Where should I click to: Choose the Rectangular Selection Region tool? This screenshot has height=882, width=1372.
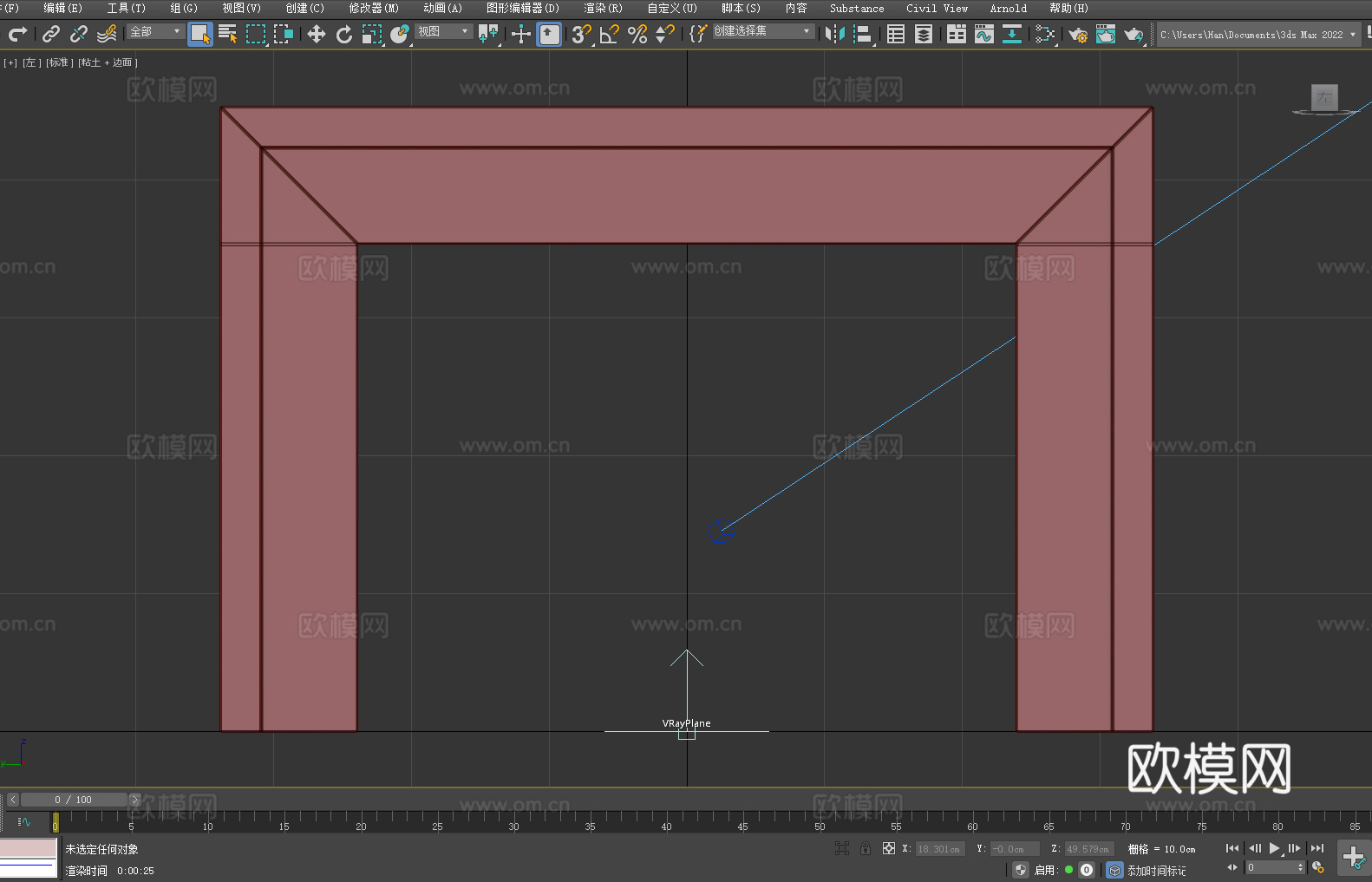(x=256, y=34)
